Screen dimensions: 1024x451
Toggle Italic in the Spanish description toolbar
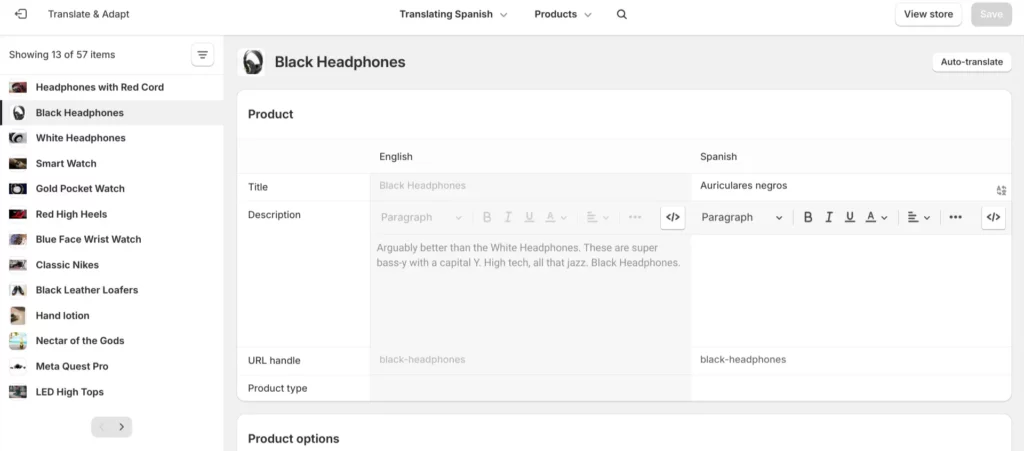click(829, 217)
